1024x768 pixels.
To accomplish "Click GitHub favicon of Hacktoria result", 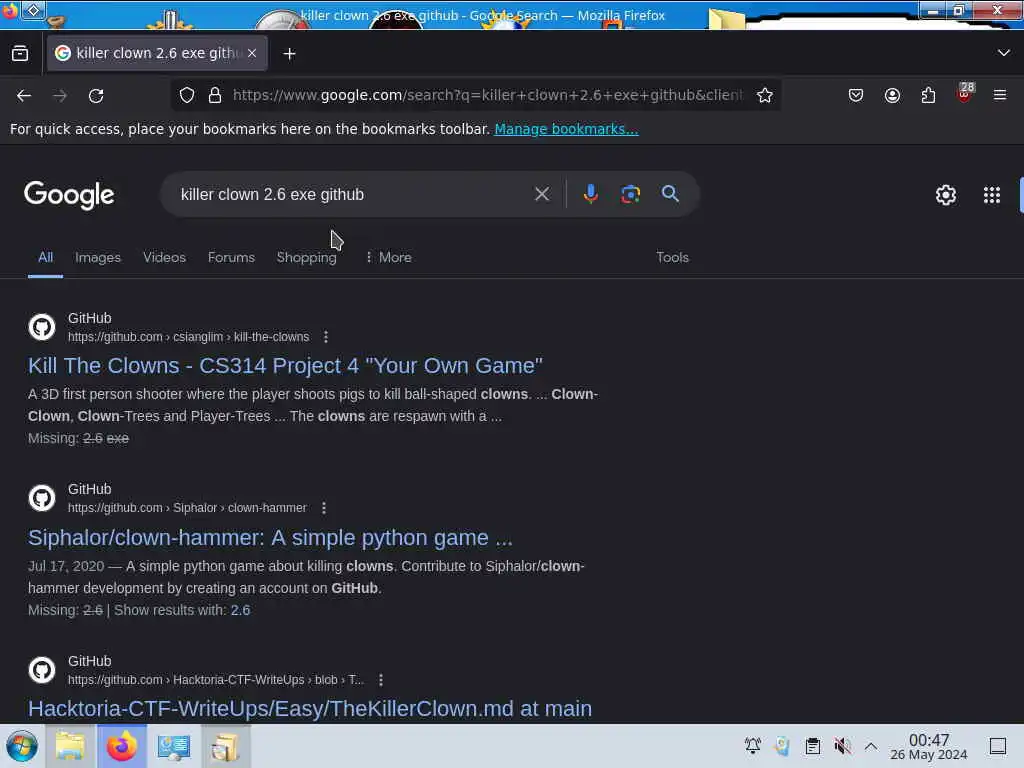I will [42, 669].
